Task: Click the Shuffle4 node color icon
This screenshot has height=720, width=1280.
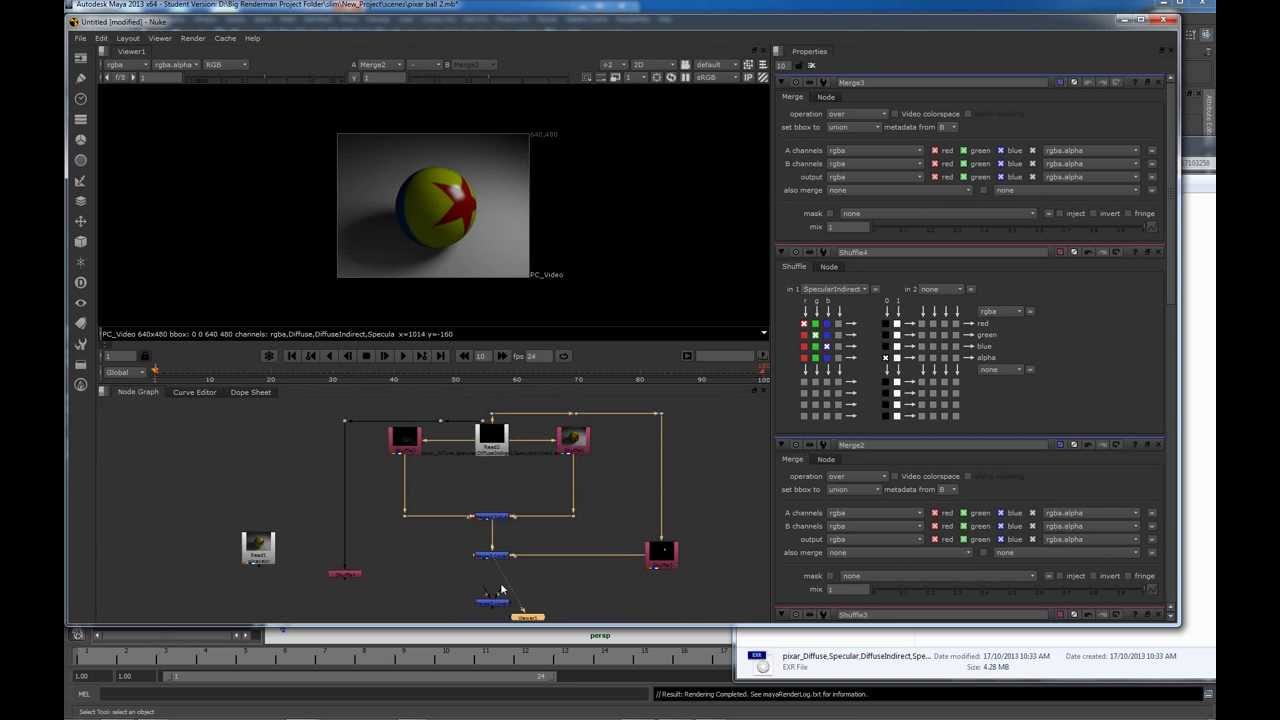Action: click(x=1061, y=252)
